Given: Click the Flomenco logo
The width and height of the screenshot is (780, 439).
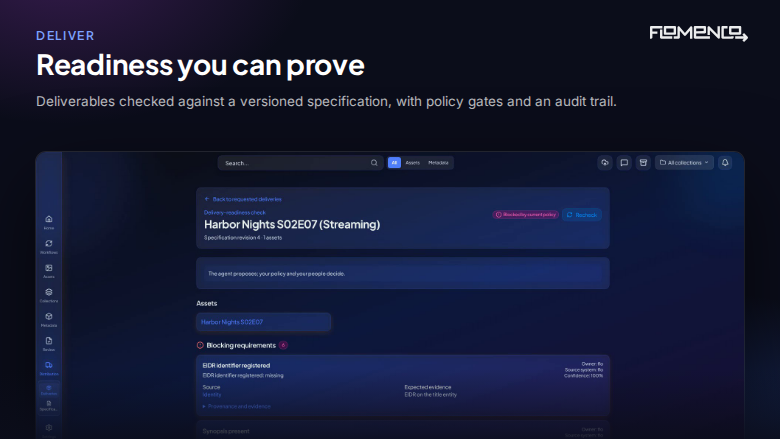Looking at the screenshot, I should point(698,33).
